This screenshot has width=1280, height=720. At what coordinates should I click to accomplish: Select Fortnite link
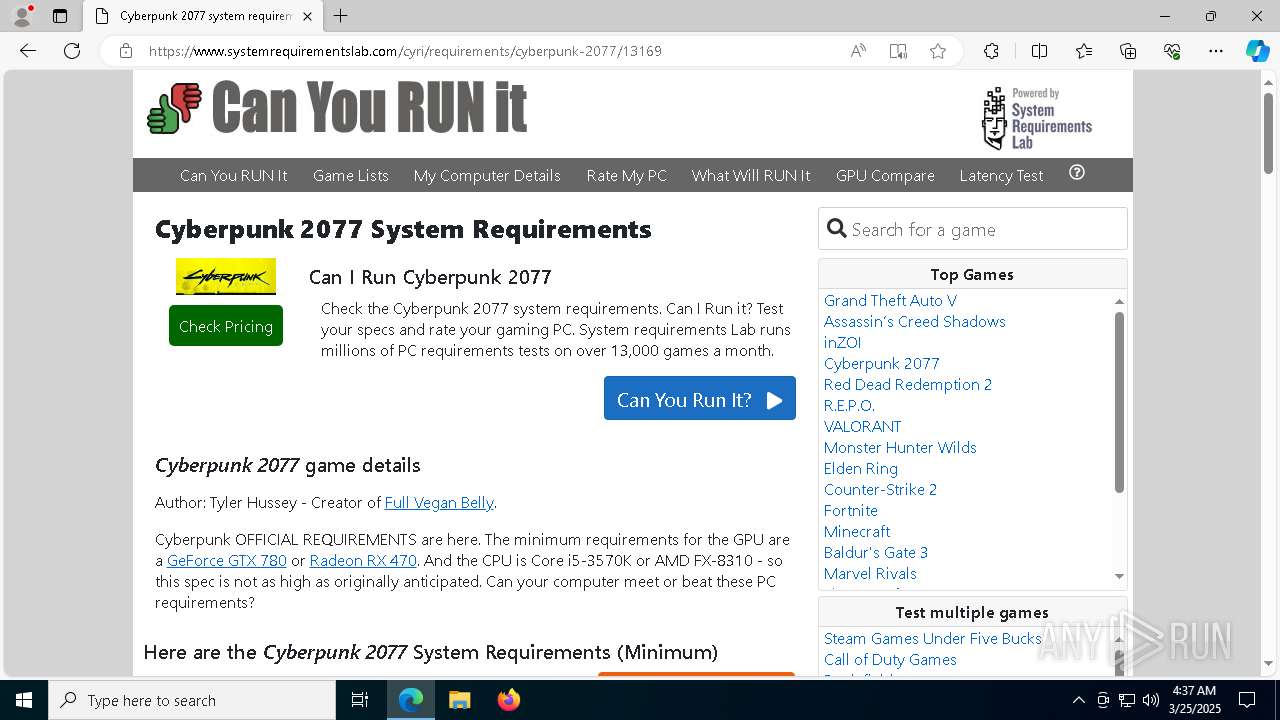pos(851,510)
